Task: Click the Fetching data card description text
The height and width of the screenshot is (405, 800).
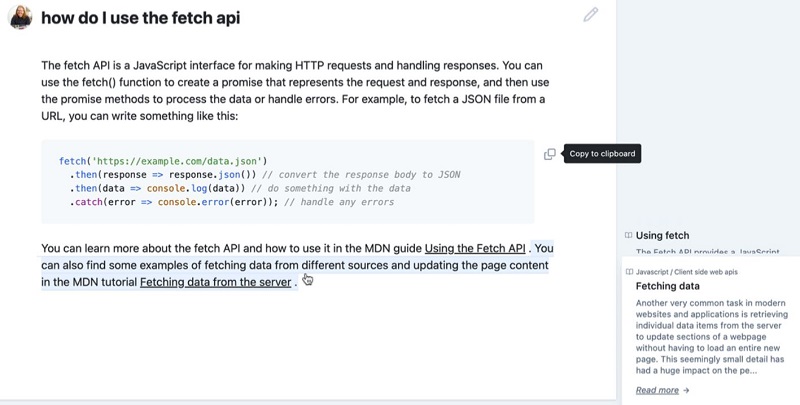Action: click(710, 336)
